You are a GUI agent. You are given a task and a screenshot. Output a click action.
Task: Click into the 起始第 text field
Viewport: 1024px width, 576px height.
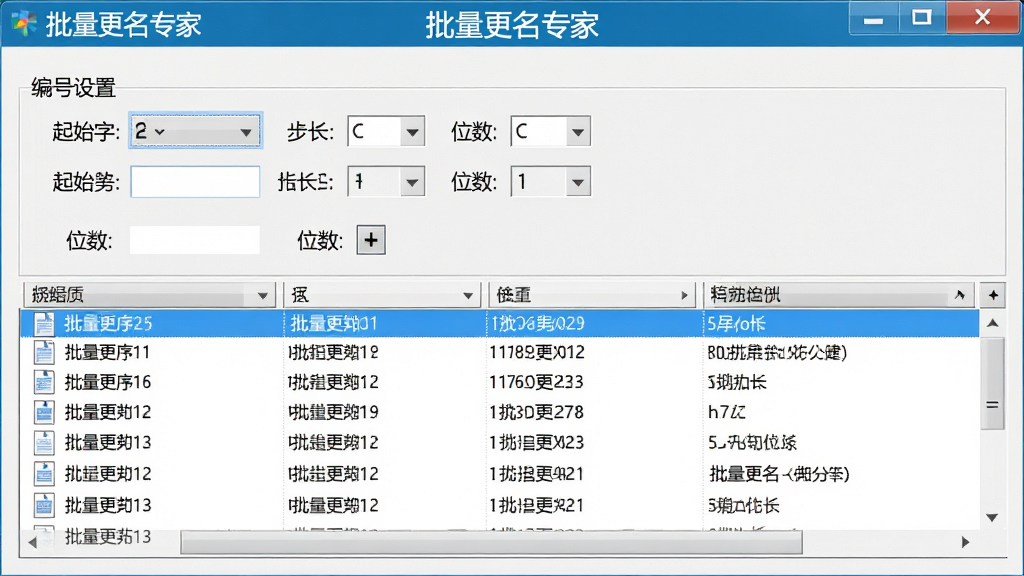coord(195,182)
